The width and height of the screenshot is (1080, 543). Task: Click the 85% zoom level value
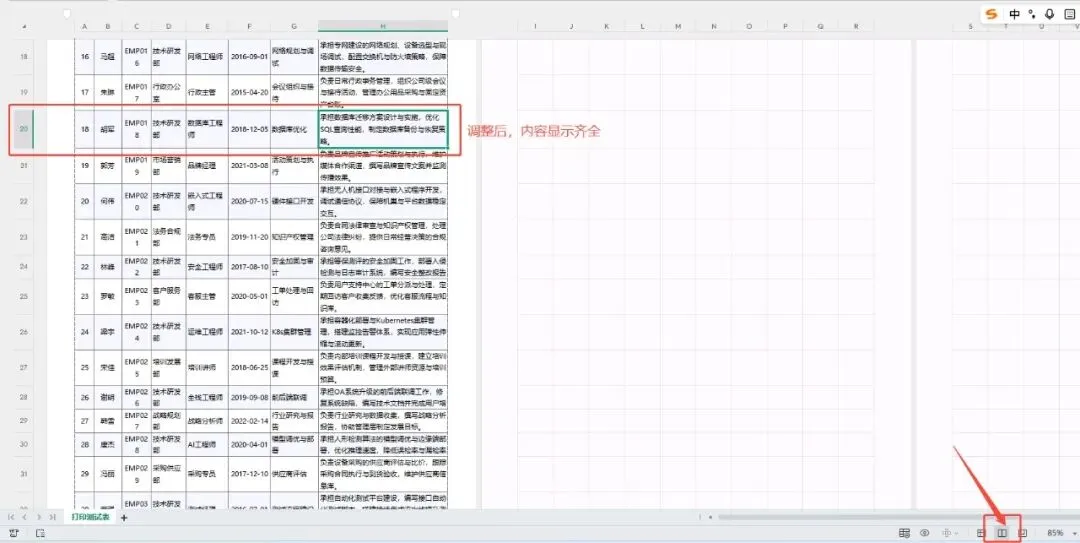[x=1055, y=533]
